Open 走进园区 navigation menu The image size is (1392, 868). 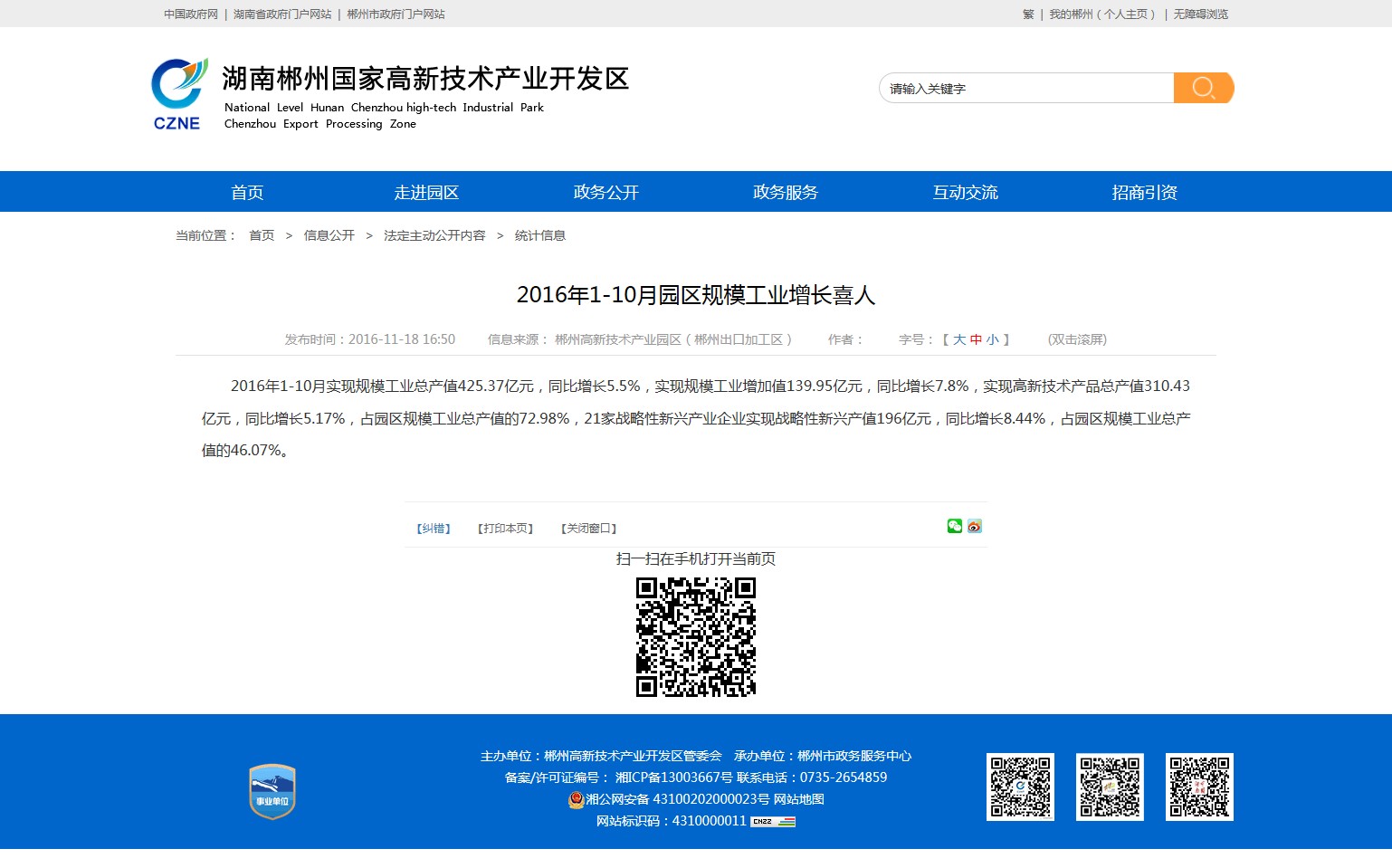[426, 192]
